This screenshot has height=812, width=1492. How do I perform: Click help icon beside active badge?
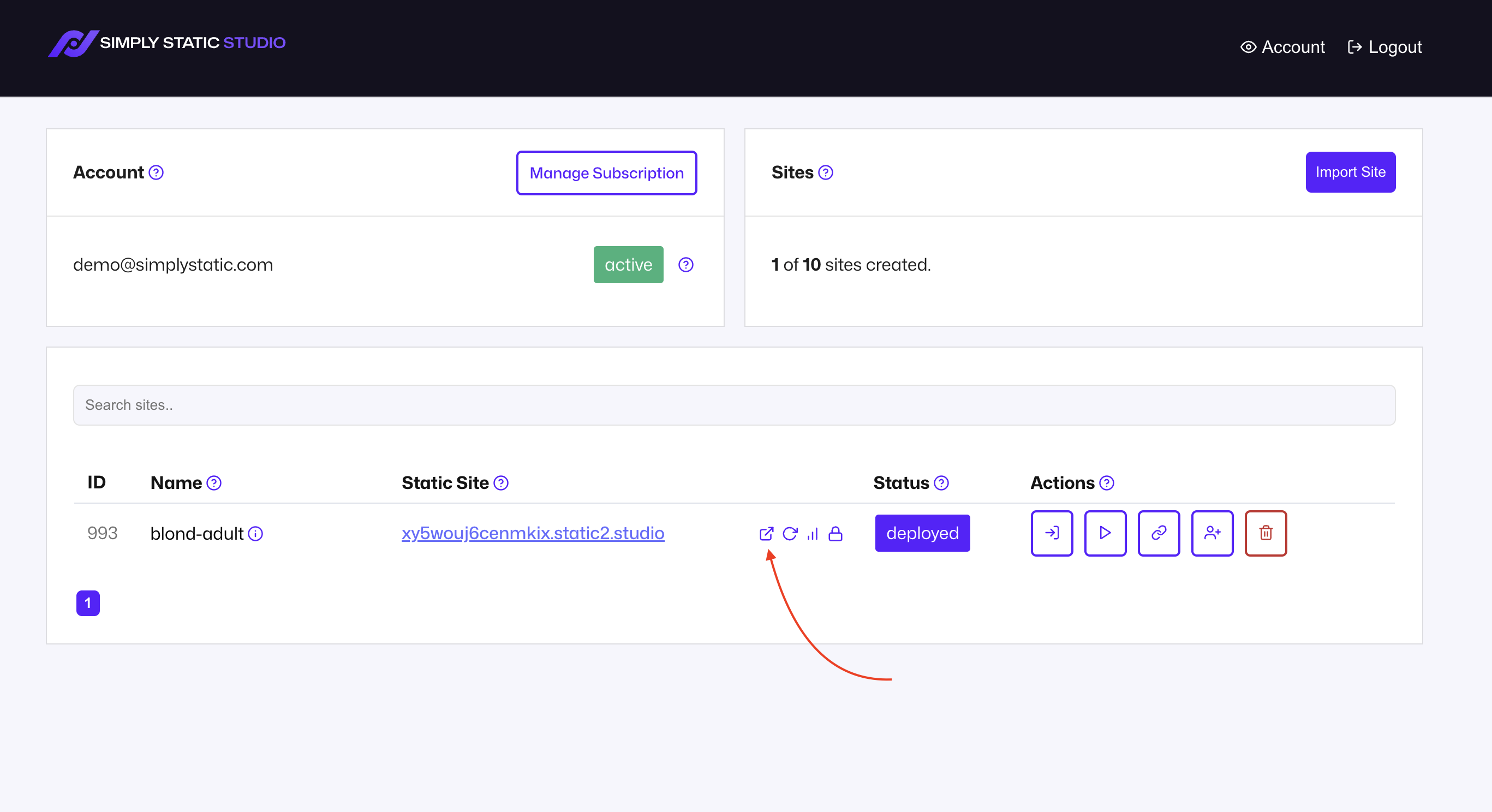point(686,265)
